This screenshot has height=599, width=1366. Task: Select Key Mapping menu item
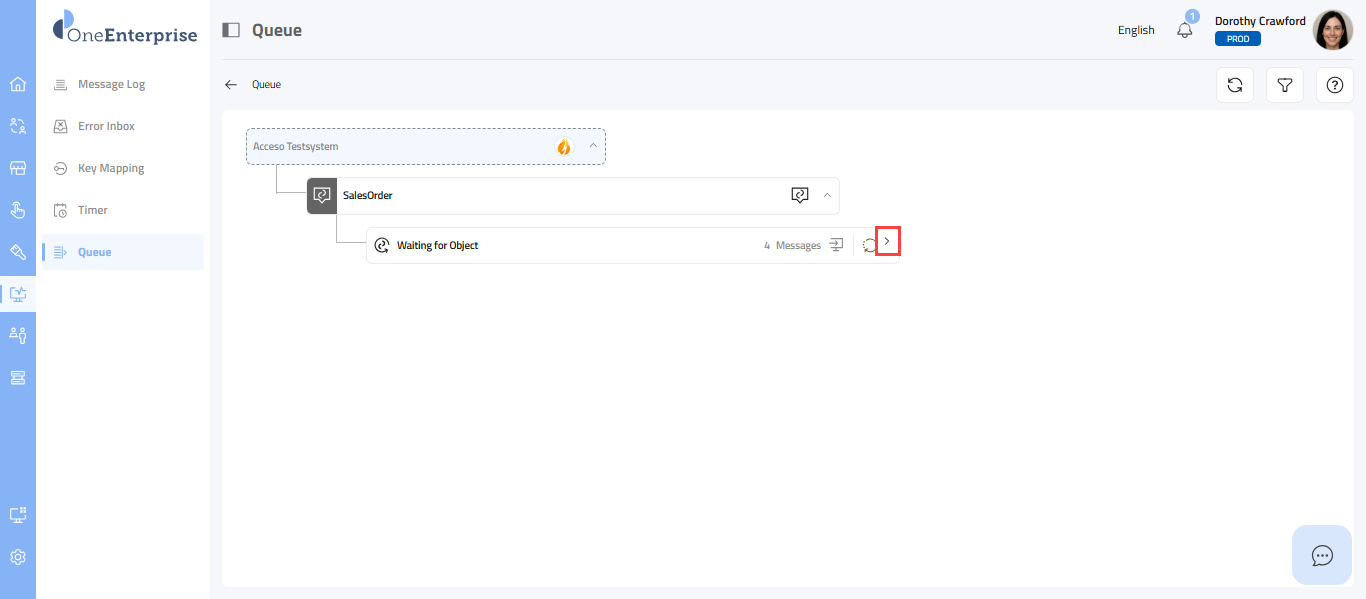coord(111,168)
